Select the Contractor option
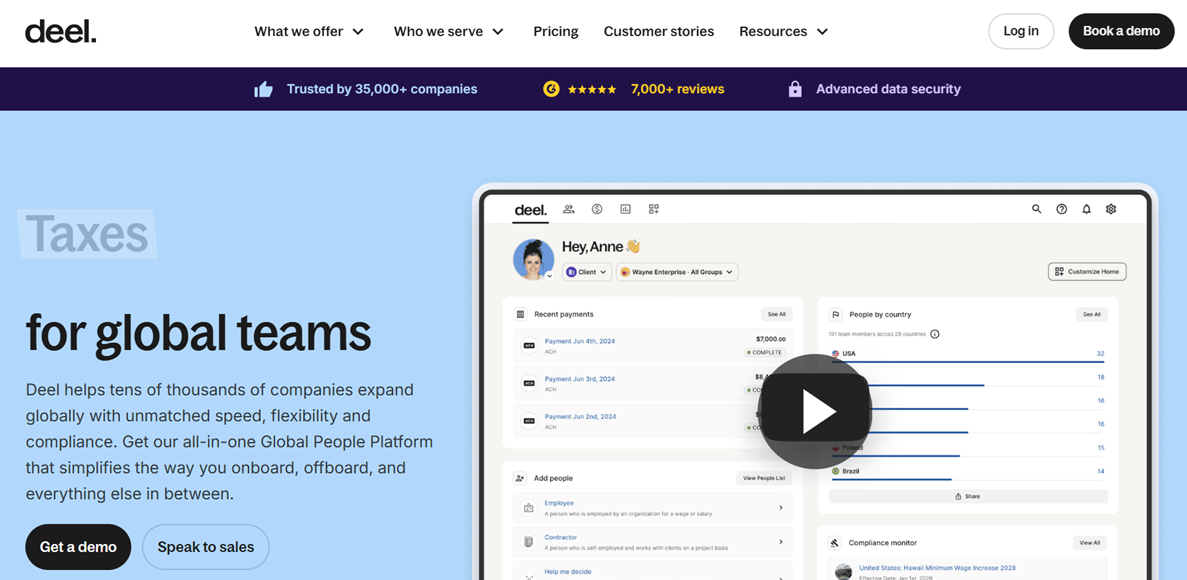 tap(653, 542)
